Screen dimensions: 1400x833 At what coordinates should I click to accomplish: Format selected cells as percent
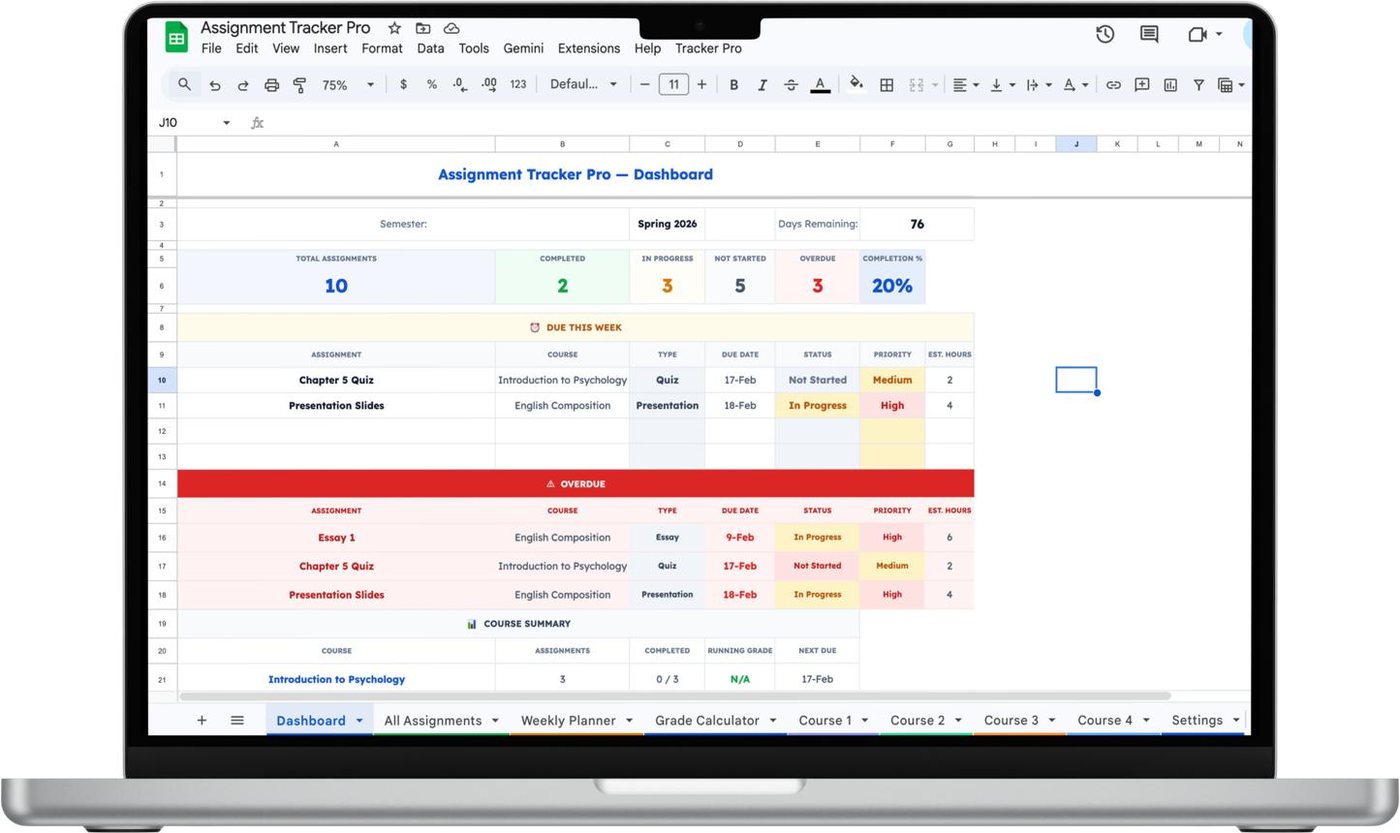(432, 85)
